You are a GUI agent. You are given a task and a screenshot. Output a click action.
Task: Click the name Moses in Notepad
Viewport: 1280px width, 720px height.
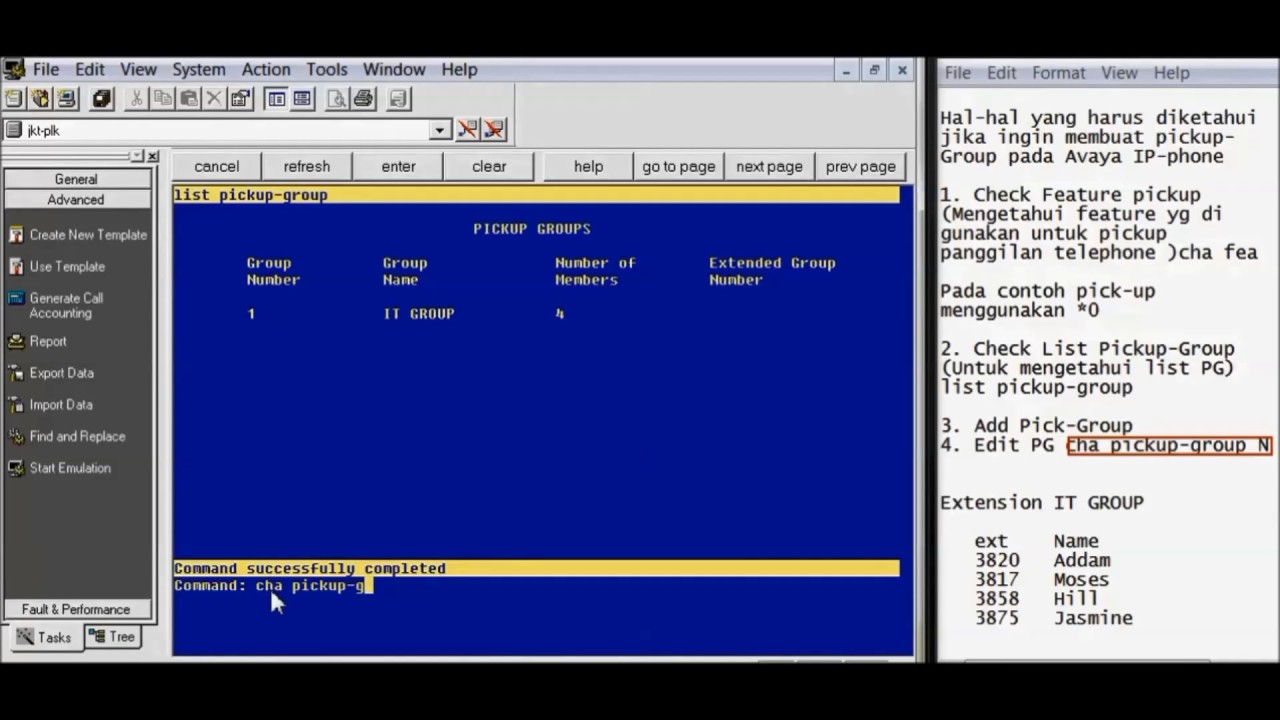[x=1081, y=579]
